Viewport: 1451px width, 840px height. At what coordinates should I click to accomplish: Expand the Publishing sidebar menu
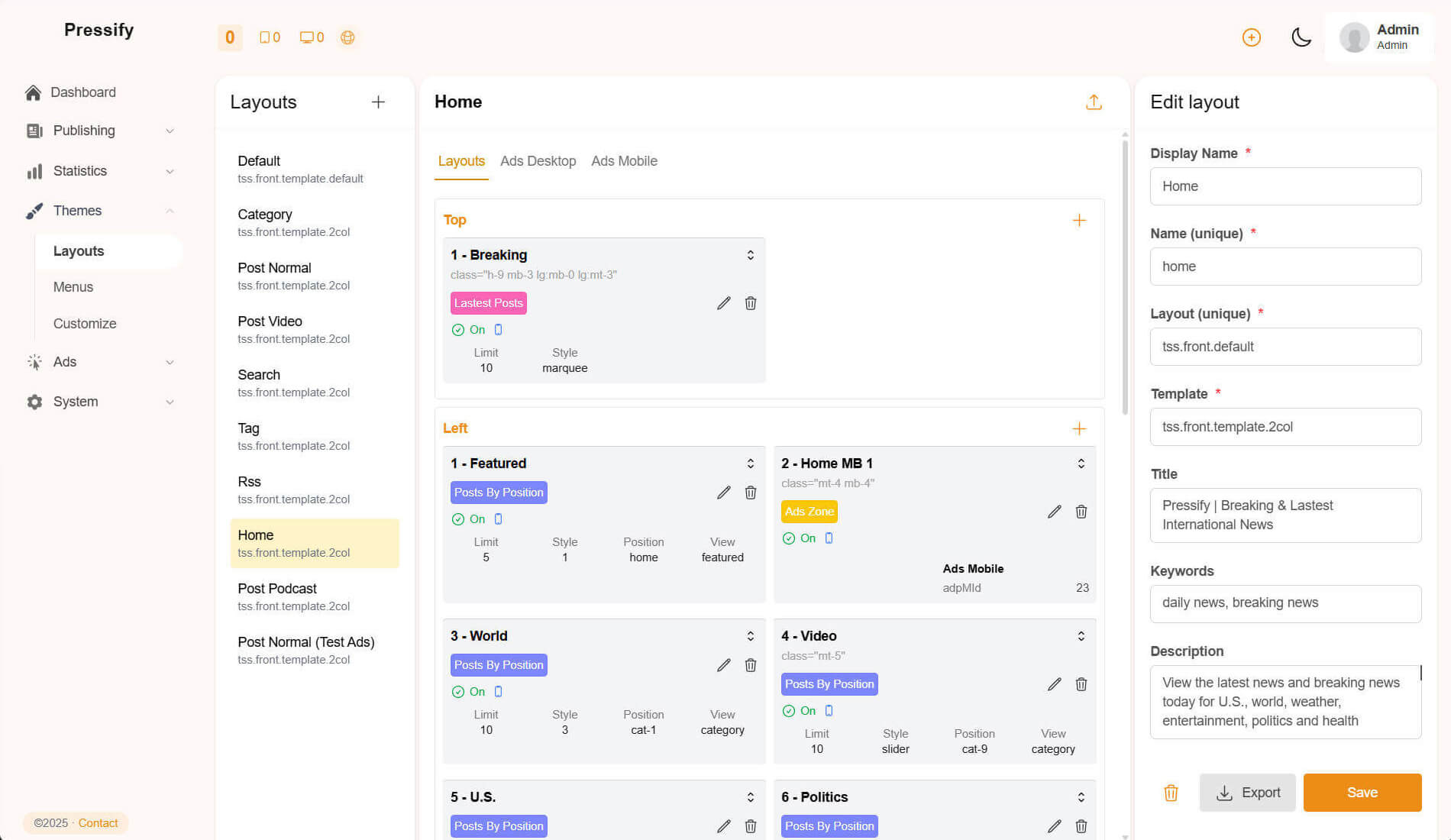pyautogui.click(x=99, y=131)
